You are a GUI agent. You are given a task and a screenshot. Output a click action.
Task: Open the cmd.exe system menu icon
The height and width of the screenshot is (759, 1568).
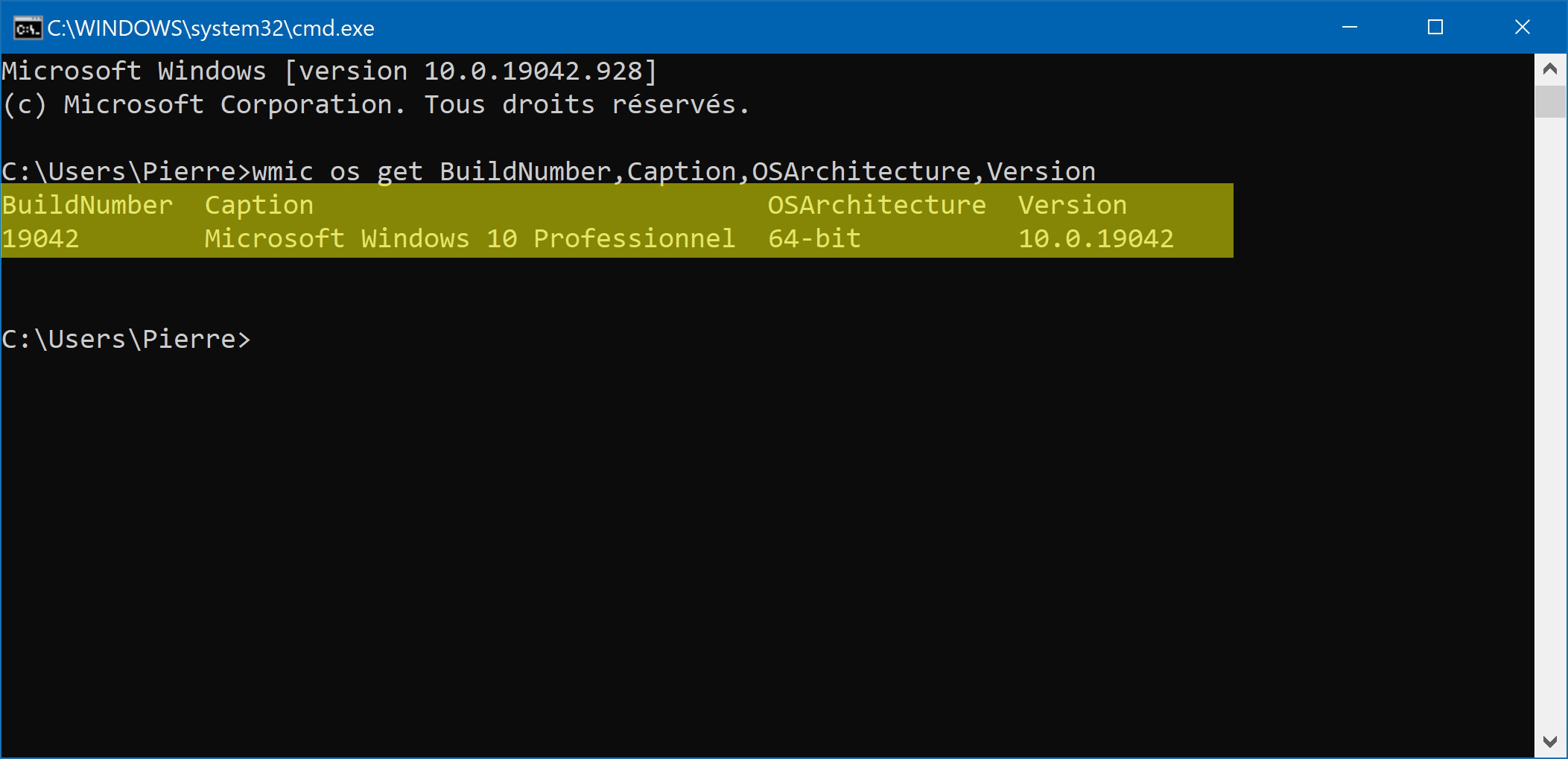(x=28, y=28)
